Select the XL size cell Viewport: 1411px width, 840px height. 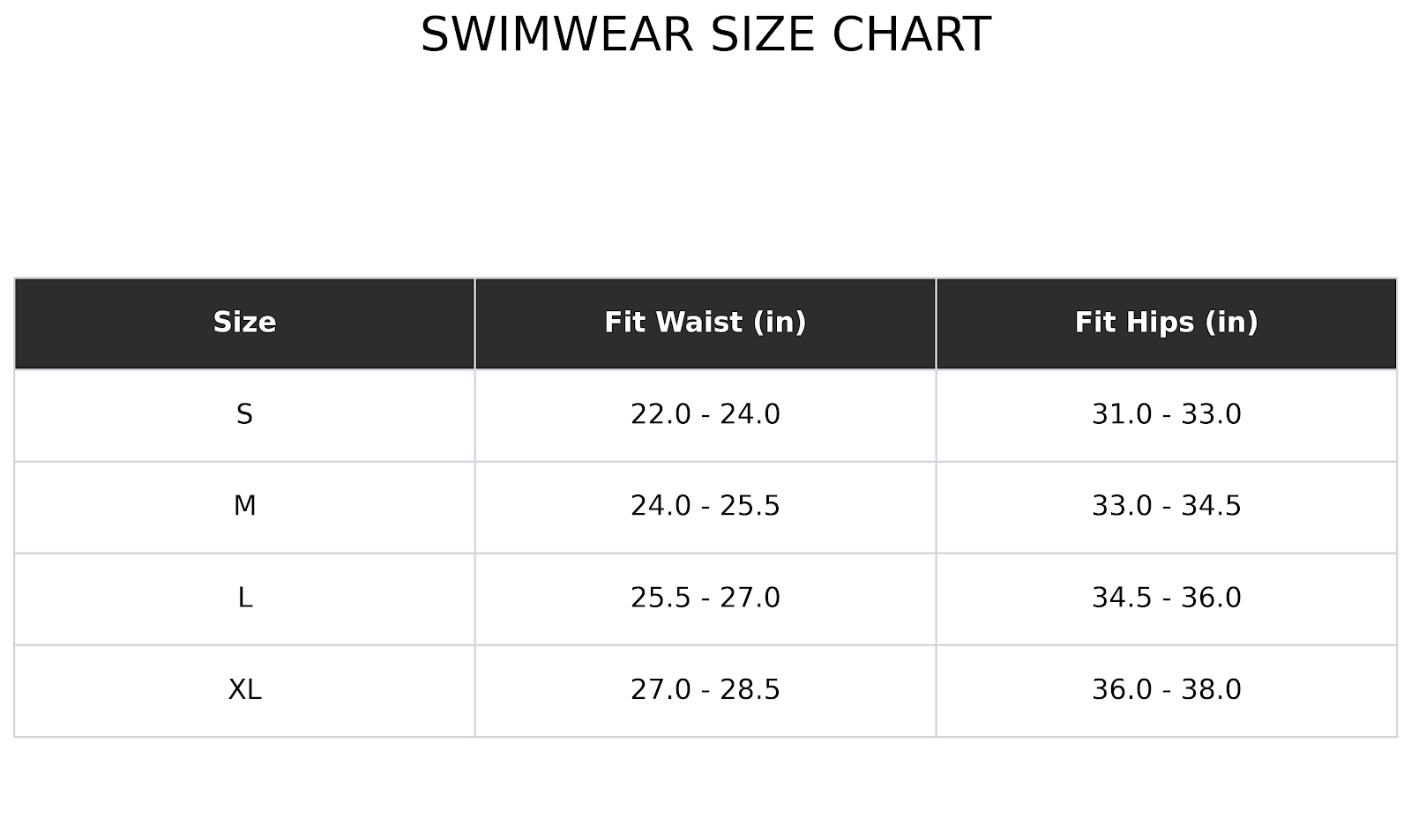pyautogui.click(x=244, y=689)
